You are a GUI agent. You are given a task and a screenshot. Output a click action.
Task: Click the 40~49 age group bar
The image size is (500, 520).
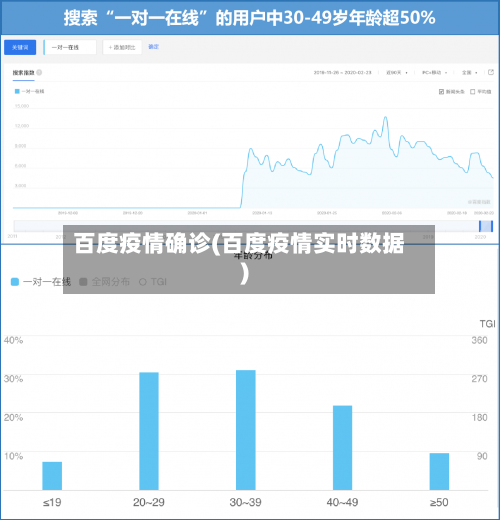342,448
